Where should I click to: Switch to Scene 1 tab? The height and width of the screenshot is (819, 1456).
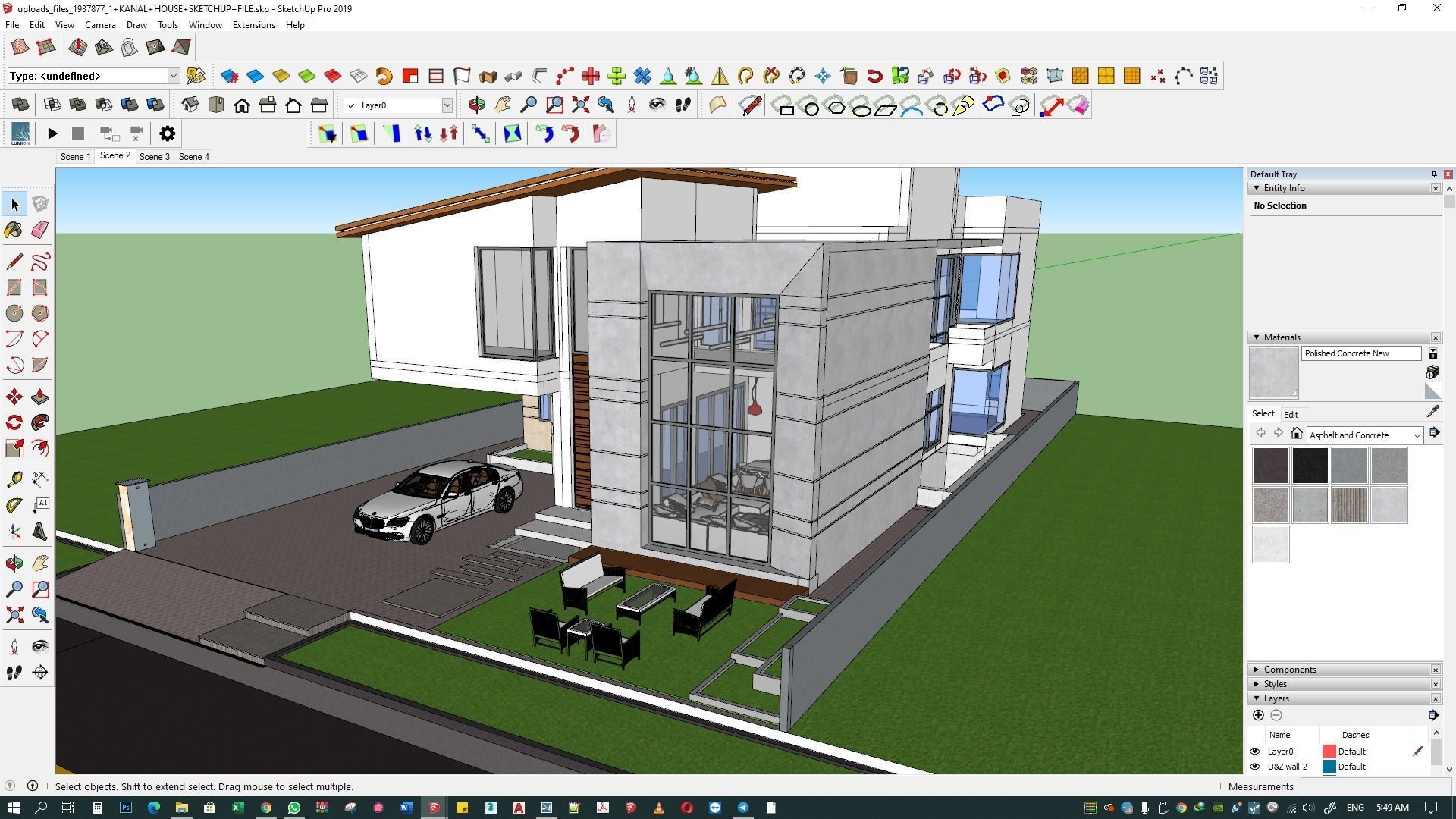(x=75, y=157)
